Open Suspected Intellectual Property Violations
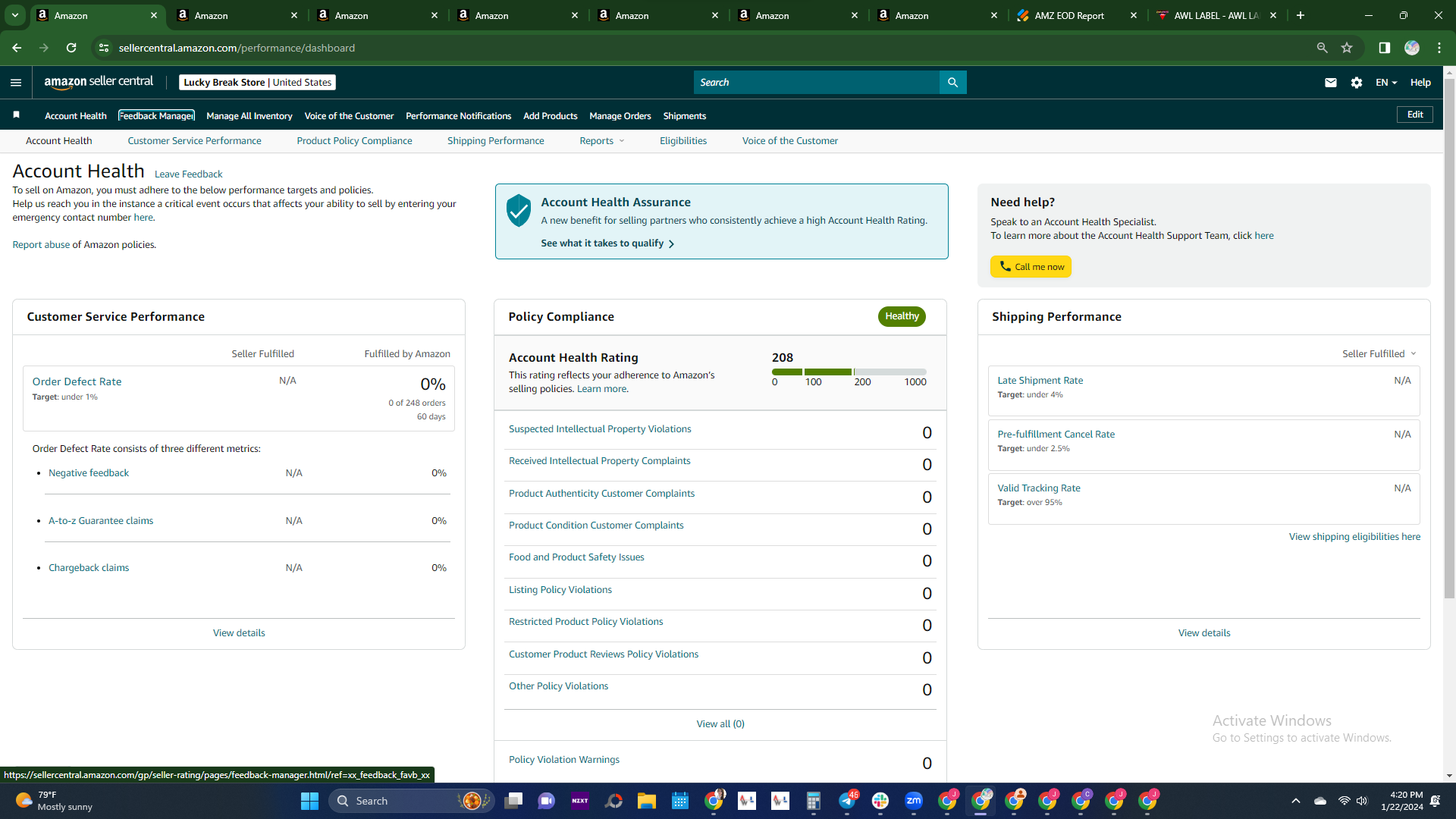This screenshot has width=1456, height=819. [x=600, y=429]
